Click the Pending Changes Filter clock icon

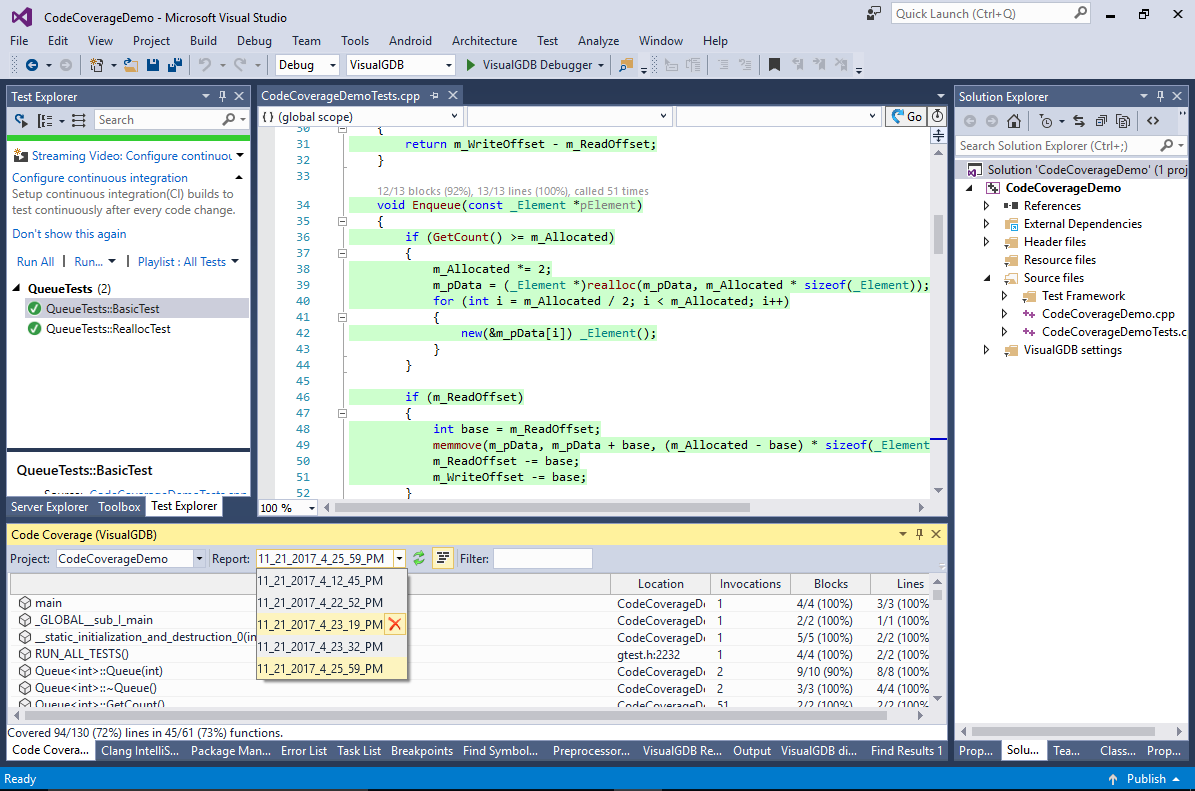[x=1046, y=120]
